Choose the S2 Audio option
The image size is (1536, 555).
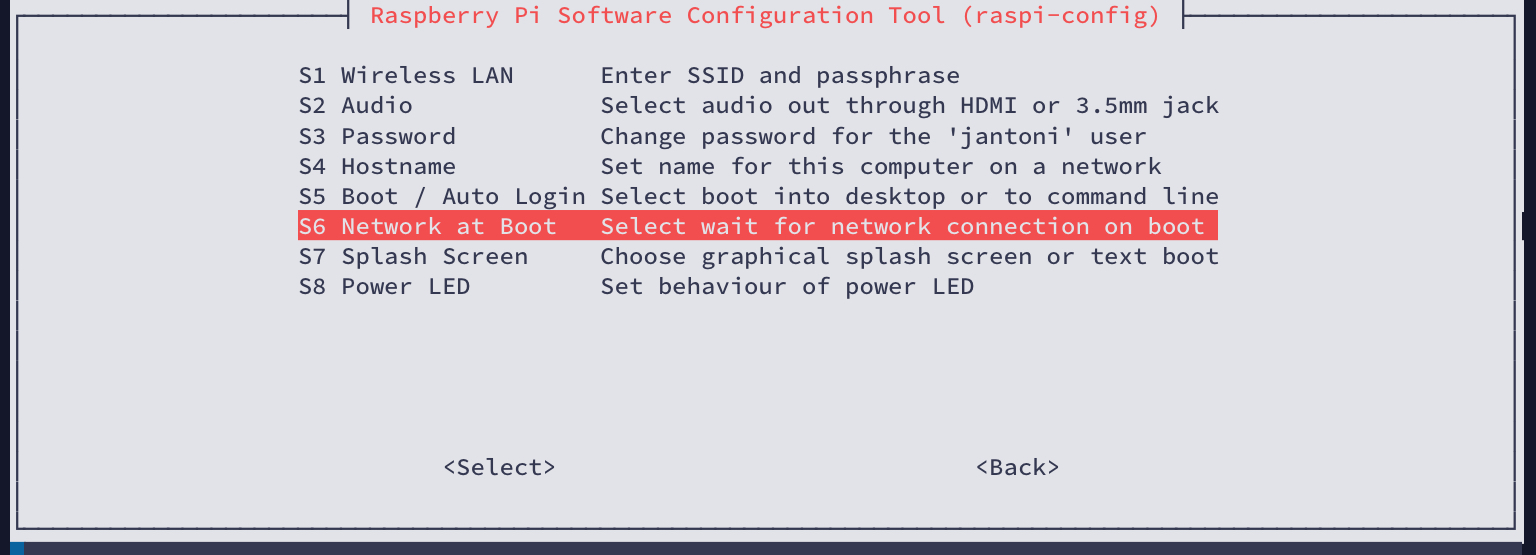pos(356,106)
